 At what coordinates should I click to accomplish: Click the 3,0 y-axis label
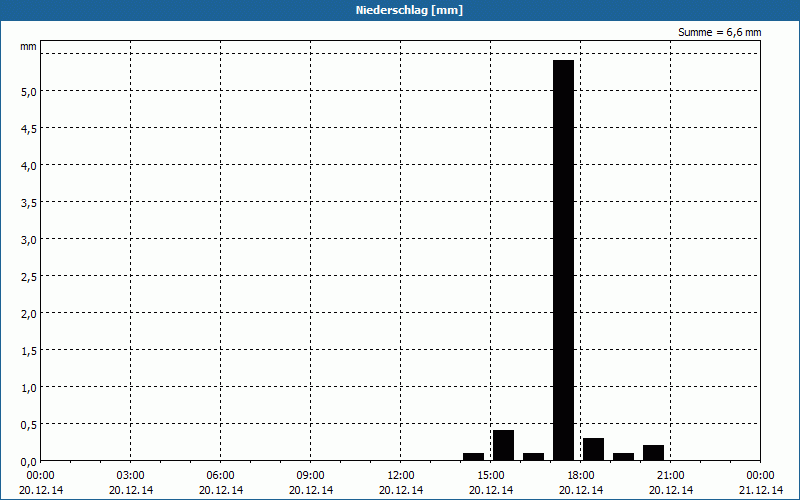pos(29,240)
